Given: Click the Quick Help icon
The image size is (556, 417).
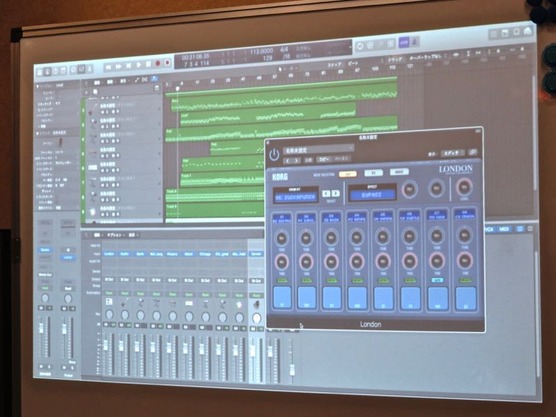Looking at the screenshot, I should (x=55, y=71).
